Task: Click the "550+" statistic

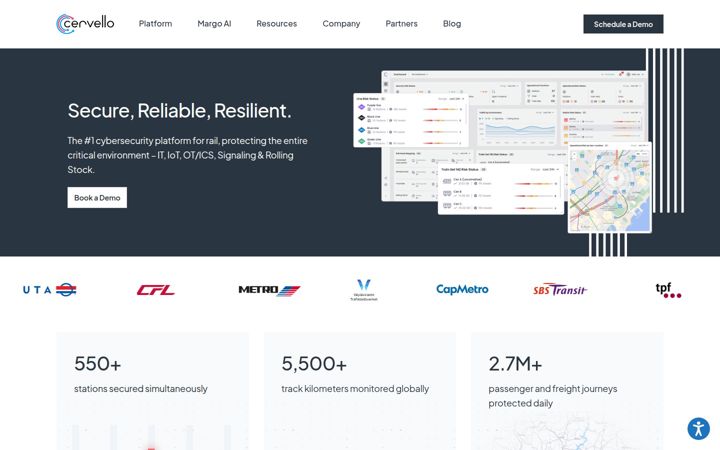Action: (97, 364)
